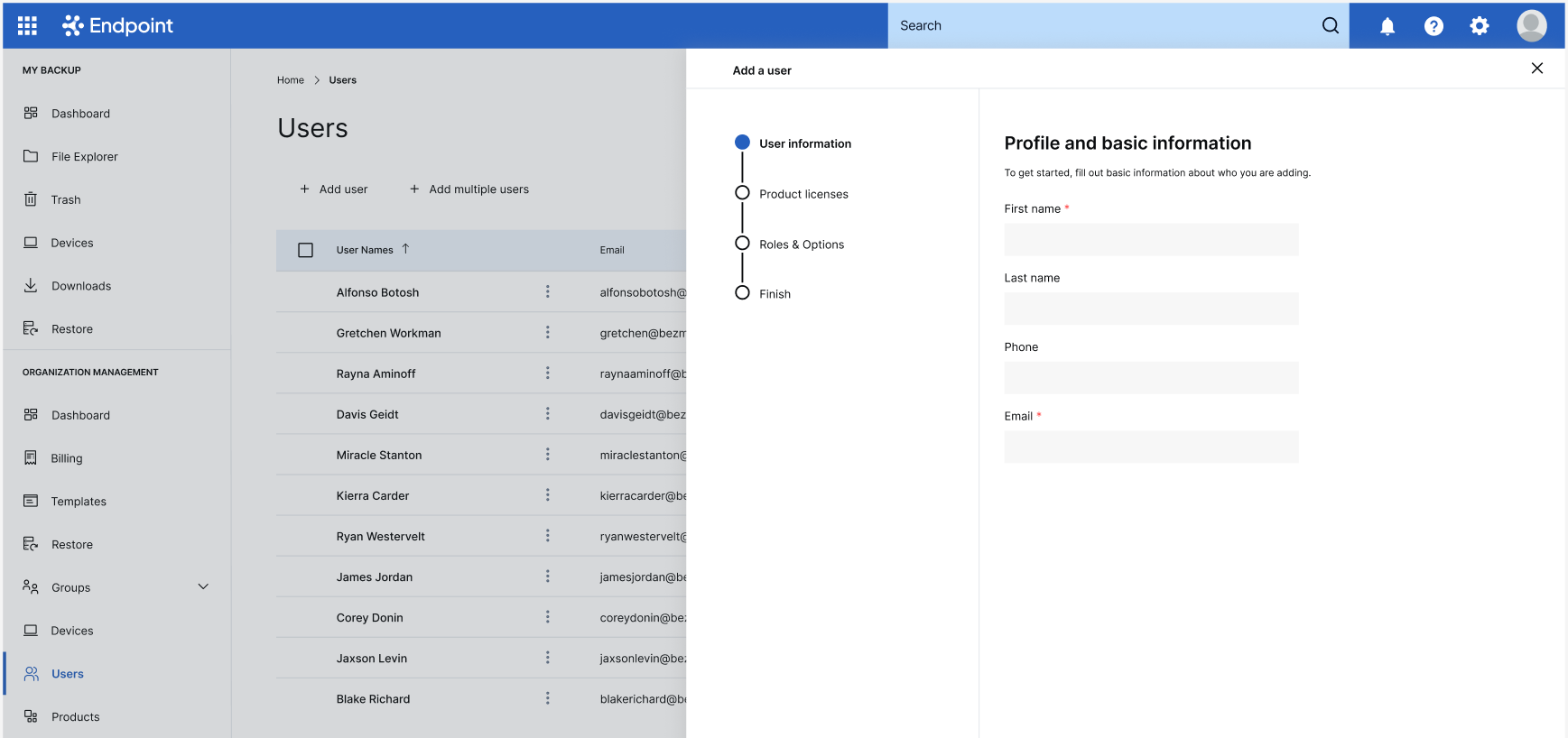Select the Product licenses step

pos(803,194)
